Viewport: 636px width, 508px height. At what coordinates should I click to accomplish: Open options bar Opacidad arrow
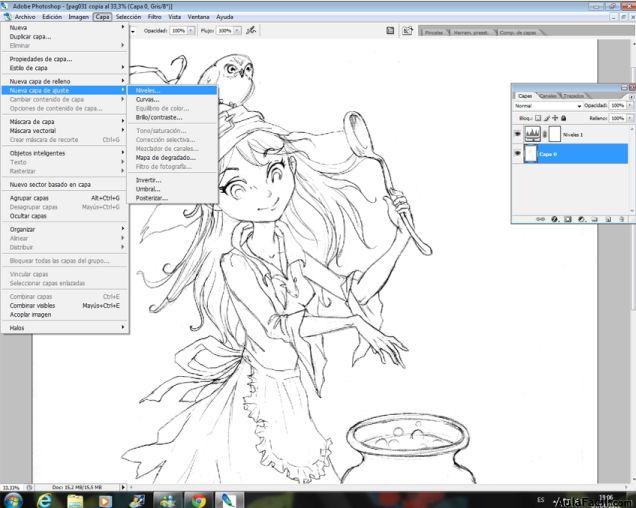(190, 30)
